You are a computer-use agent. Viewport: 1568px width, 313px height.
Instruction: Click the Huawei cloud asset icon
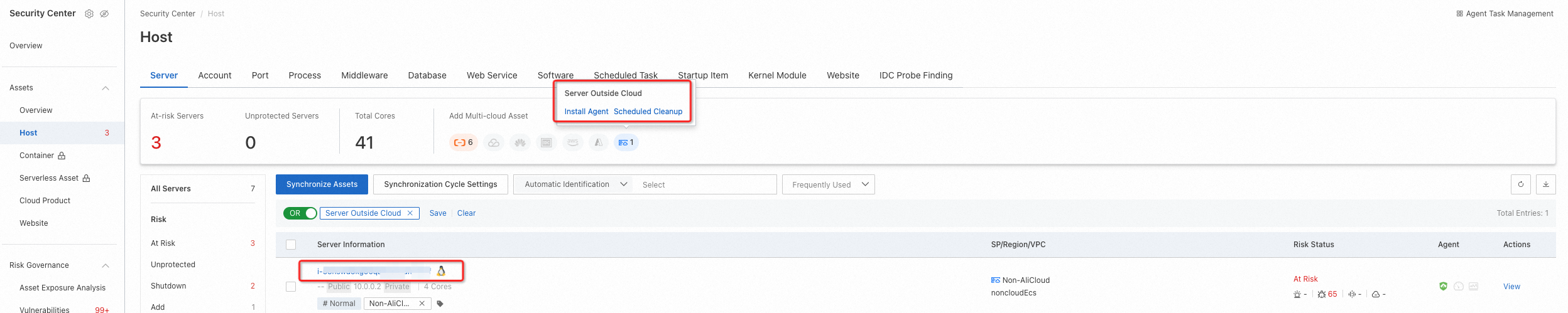pyautogui.click(x=520, y=142)
